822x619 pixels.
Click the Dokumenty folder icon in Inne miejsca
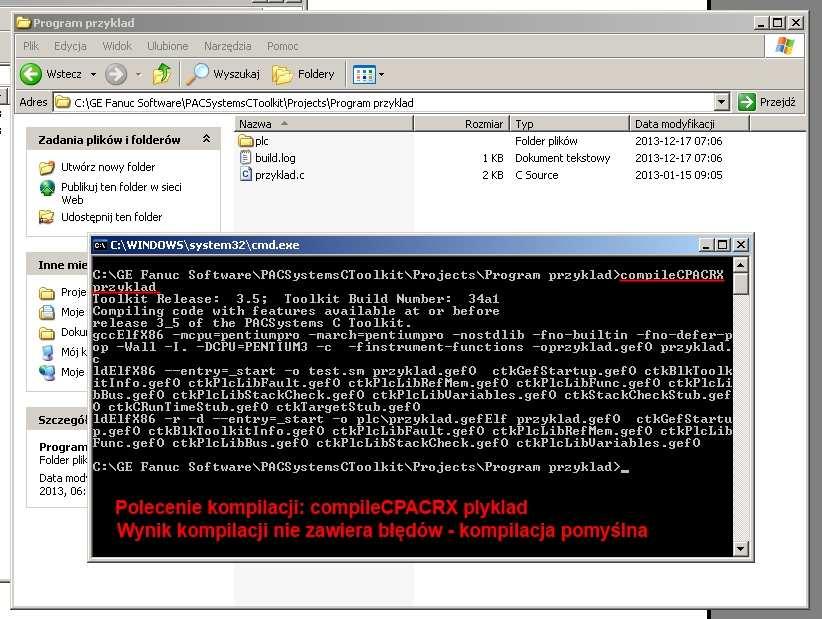tap(47, 333)
